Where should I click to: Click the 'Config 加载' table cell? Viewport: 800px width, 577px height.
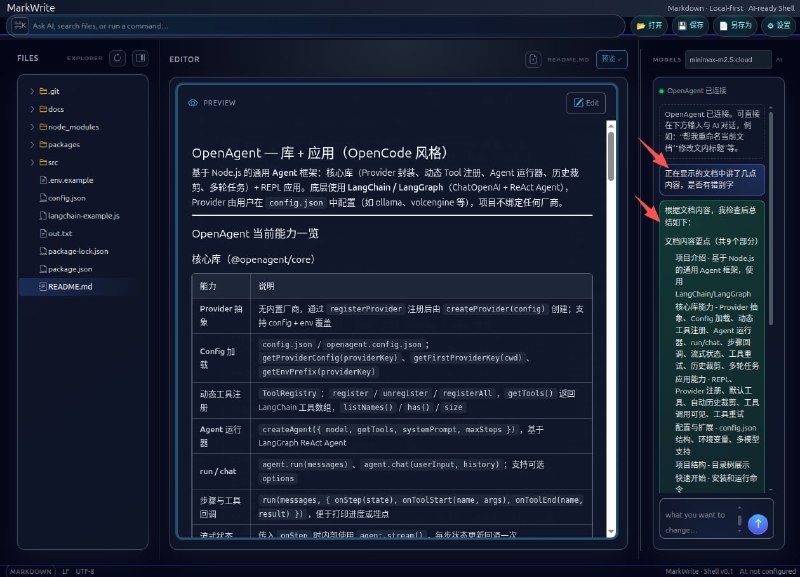(x=221, y=358)
